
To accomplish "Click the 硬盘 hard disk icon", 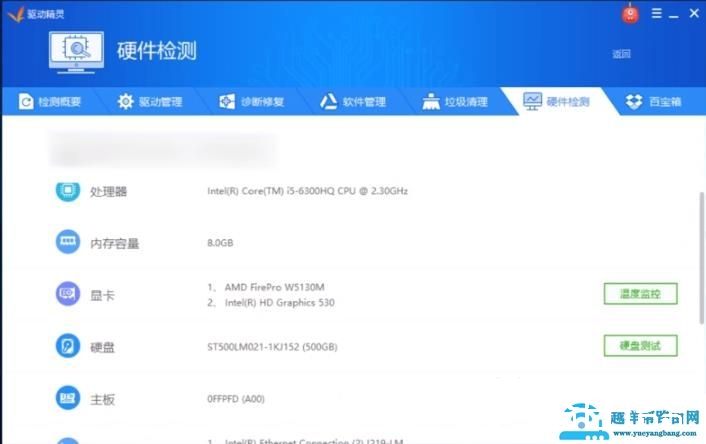I will click(x=68, y=345).
